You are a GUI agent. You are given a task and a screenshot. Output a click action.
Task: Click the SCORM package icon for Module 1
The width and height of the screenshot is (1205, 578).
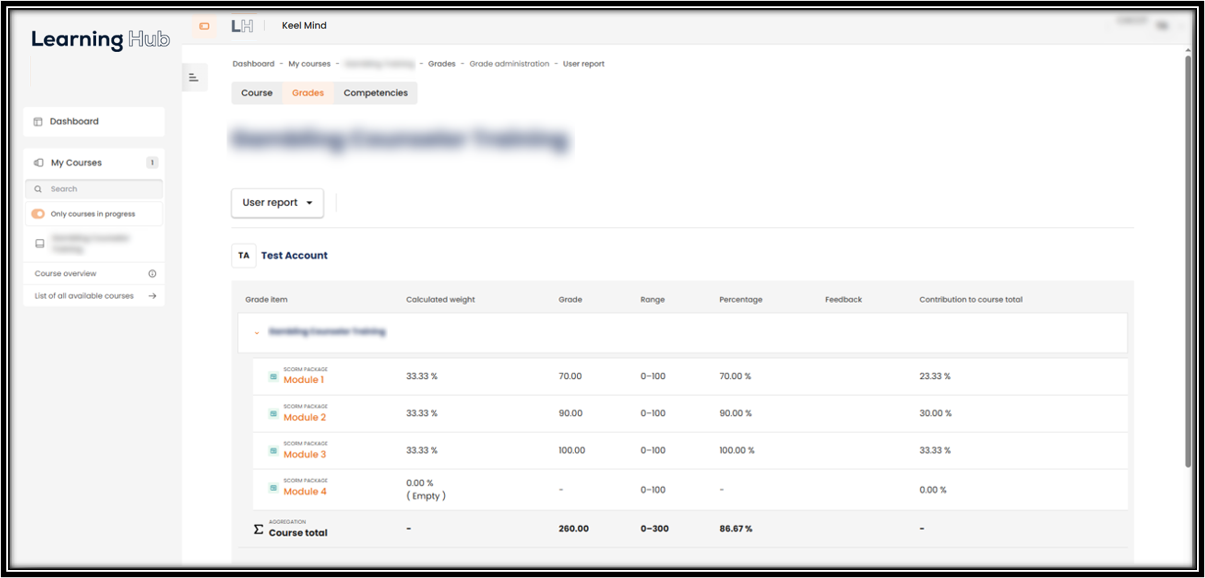(273, 377)
